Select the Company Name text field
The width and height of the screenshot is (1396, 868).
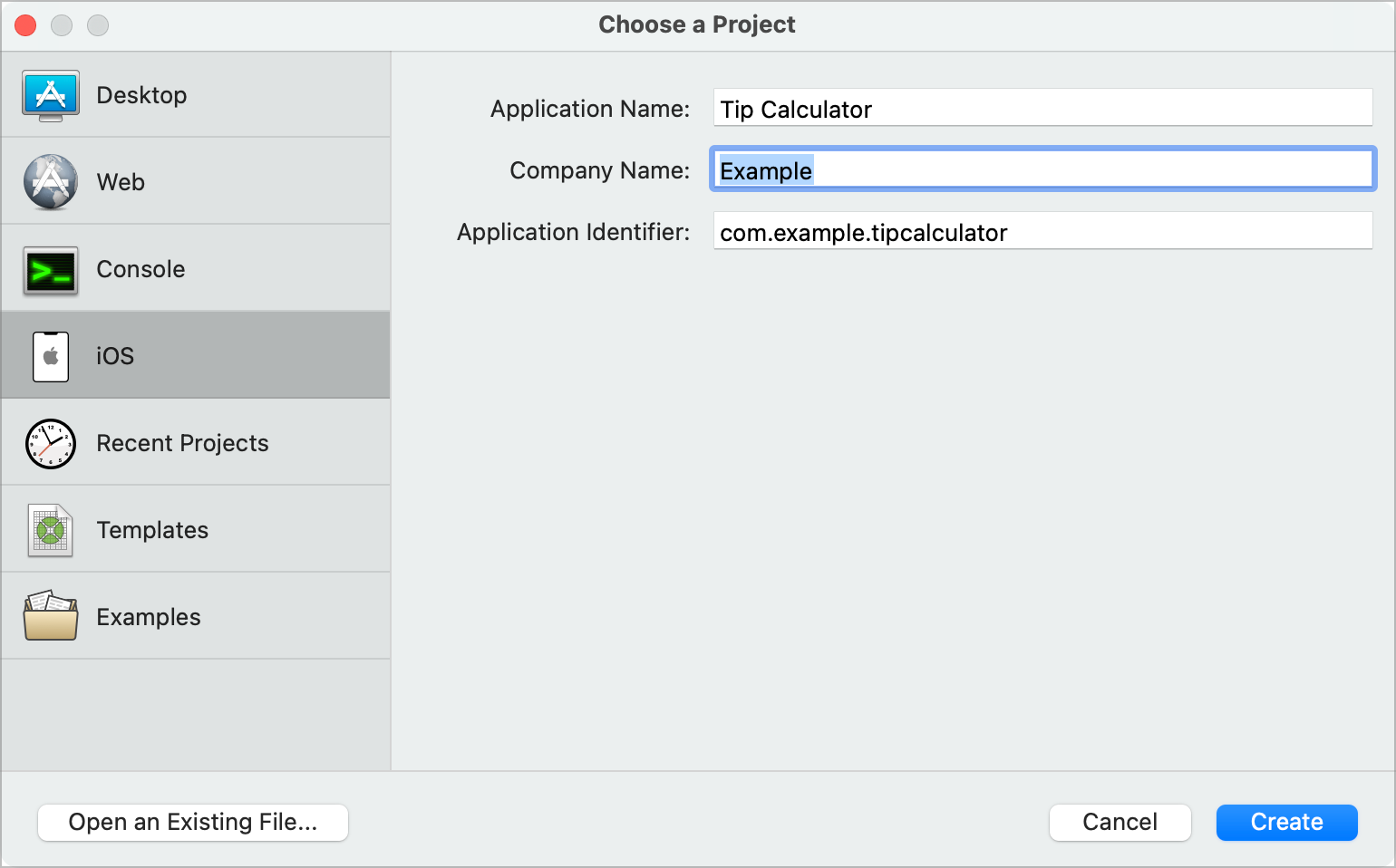1042,169
